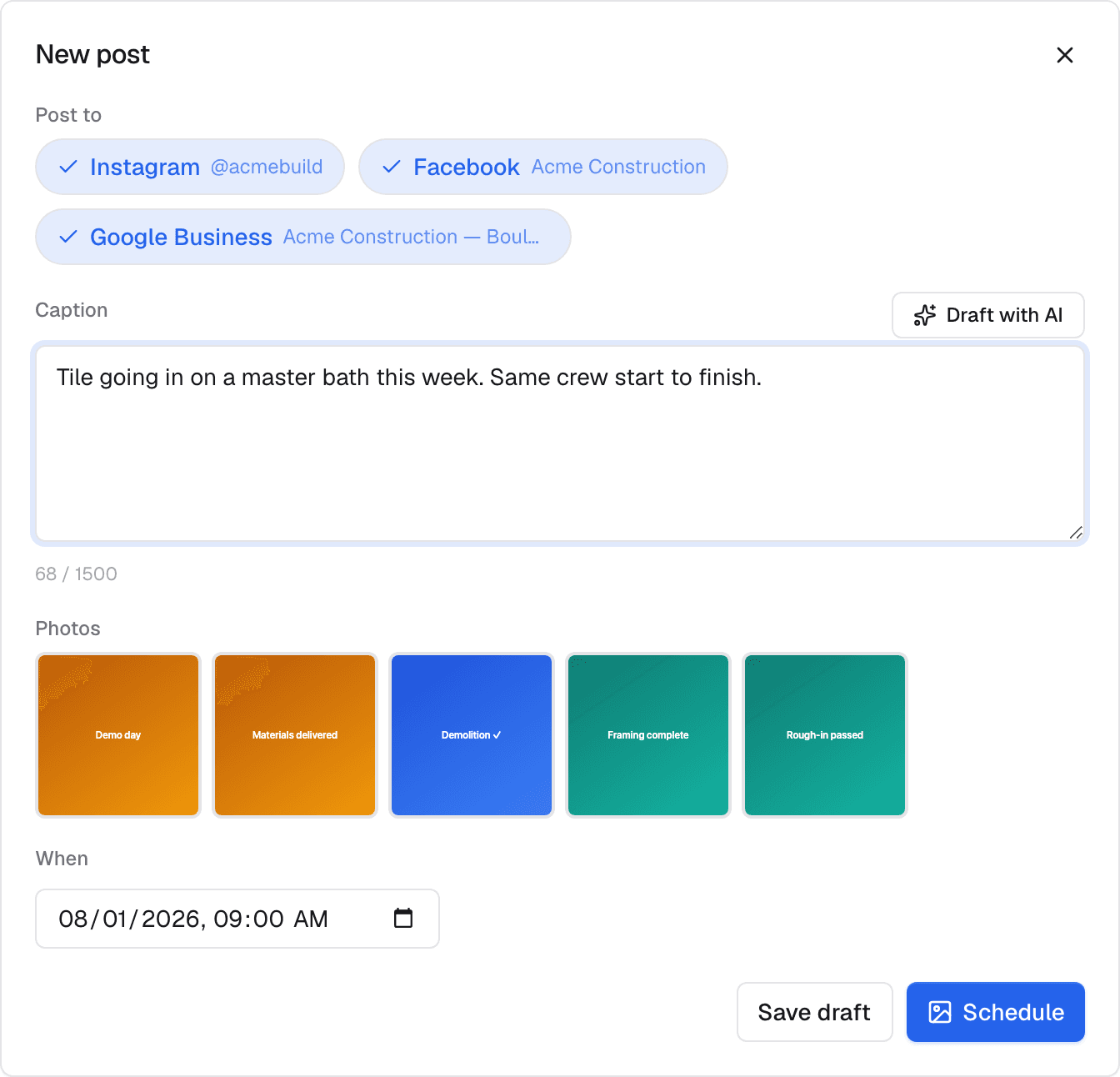Save the post as a draft
Viewport: 1120px width, 1077px height.
(814, 1012)
